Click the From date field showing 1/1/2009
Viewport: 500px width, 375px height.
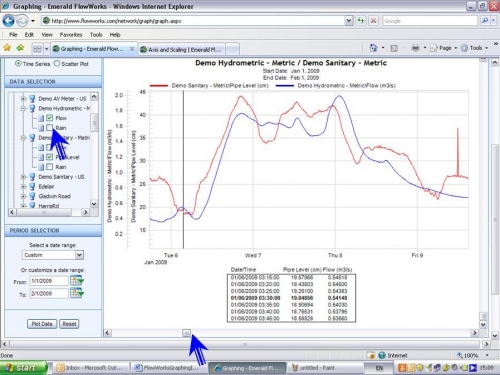tap(49, 281)
